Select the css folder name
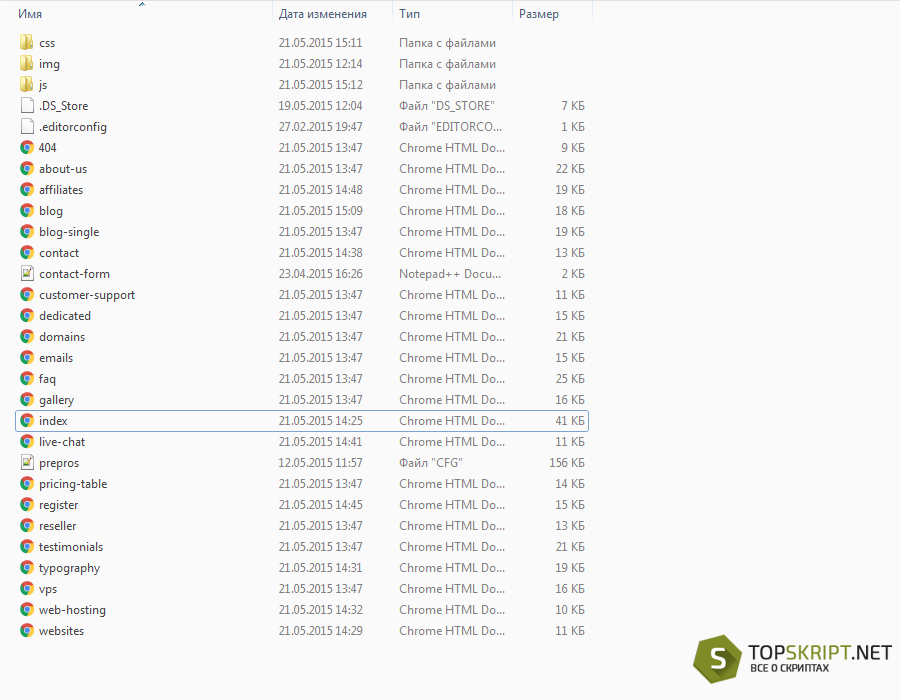The image size is (900, 700). 47,43
